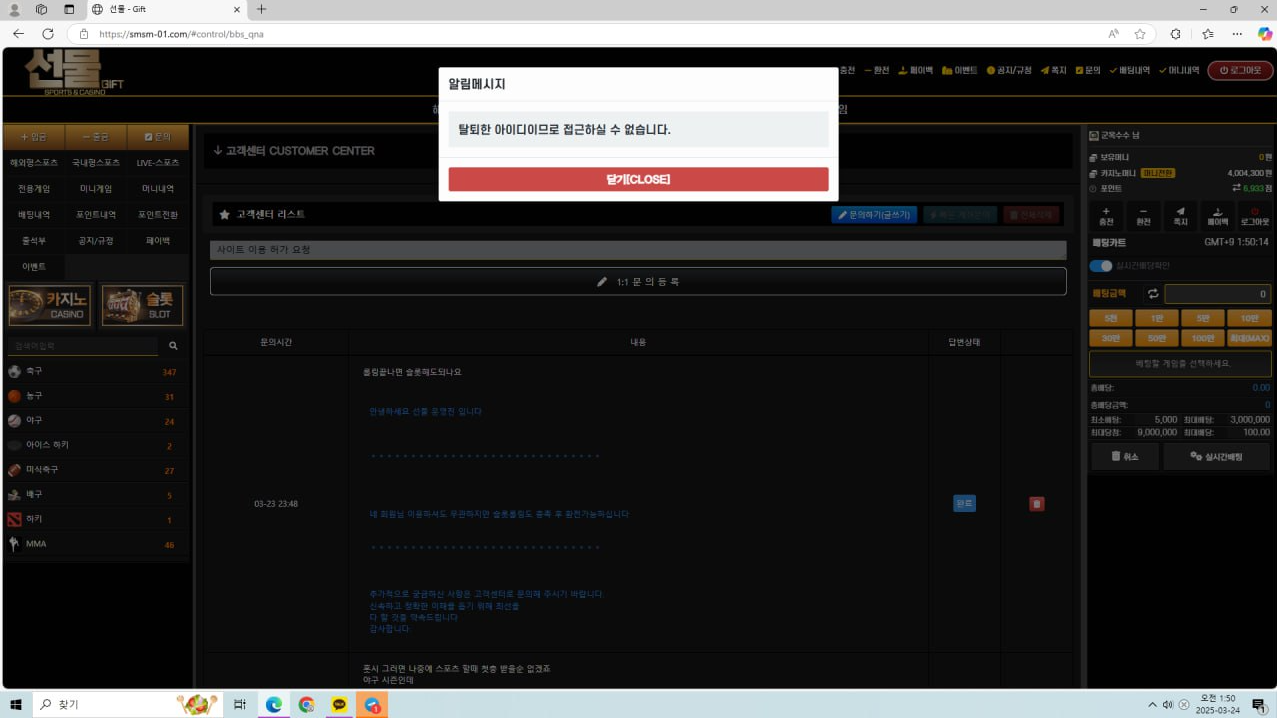
Task: Expand the MMA sport category
Action: point(36,544)
